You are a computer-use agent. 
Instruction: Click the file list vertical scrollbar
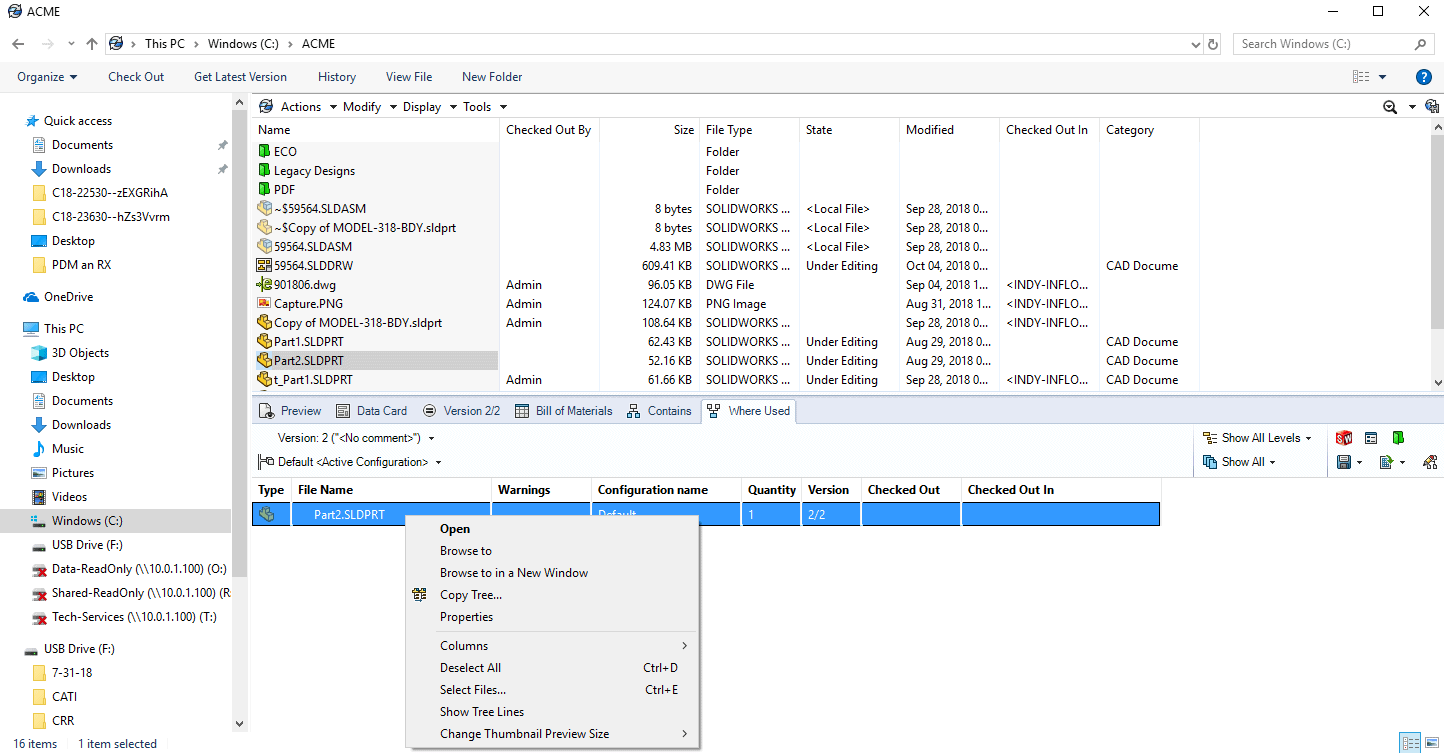click(x=1437, y=255)
